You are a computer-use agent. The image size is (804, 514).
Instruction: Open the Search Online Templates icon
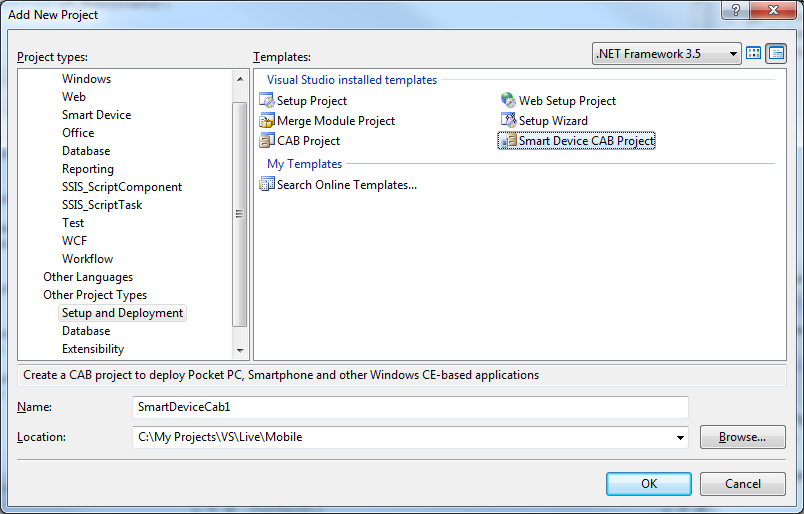click(267, 184)
